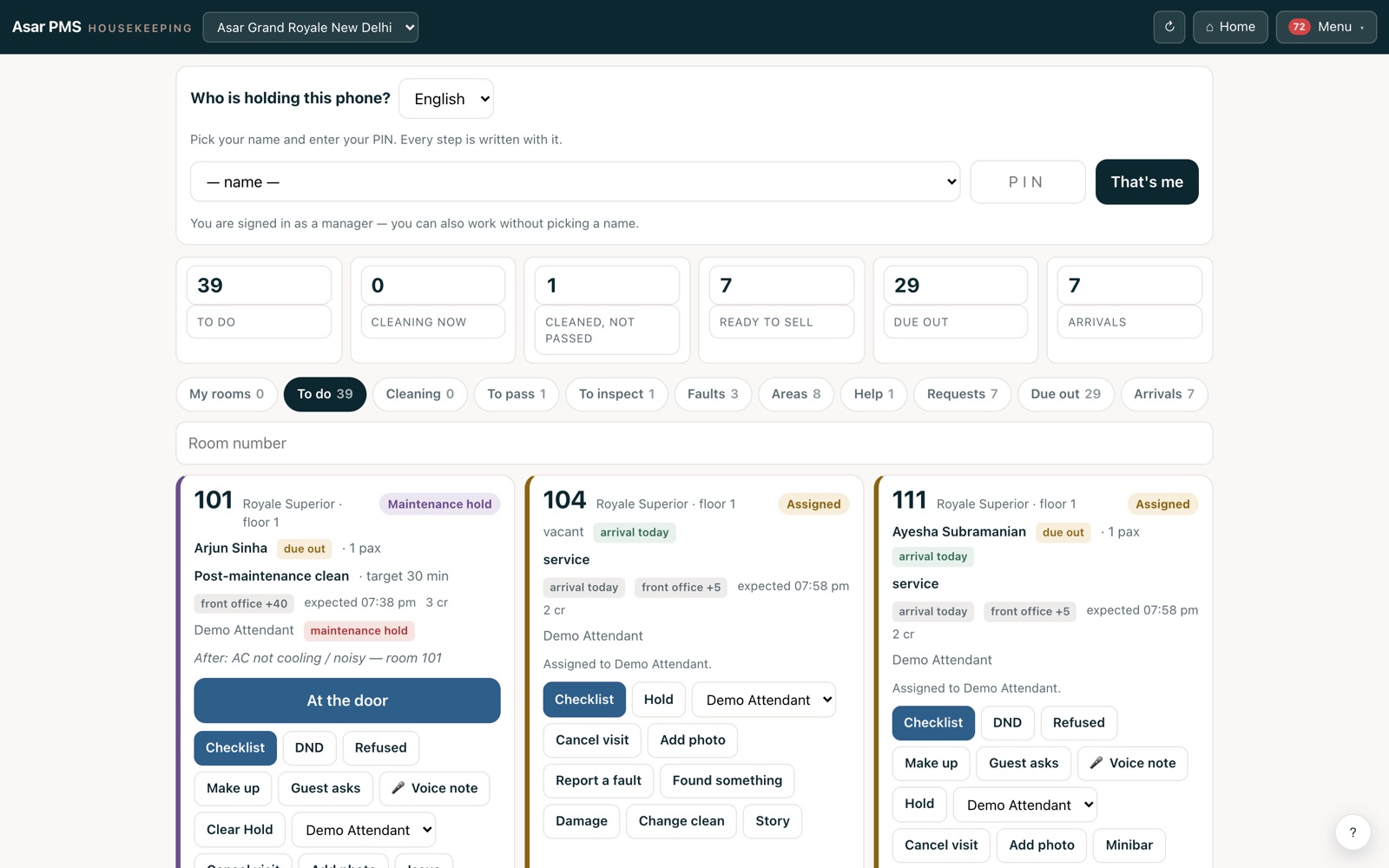
Task: Mark room 101 as DND
Action: click(x=309, y=748)
